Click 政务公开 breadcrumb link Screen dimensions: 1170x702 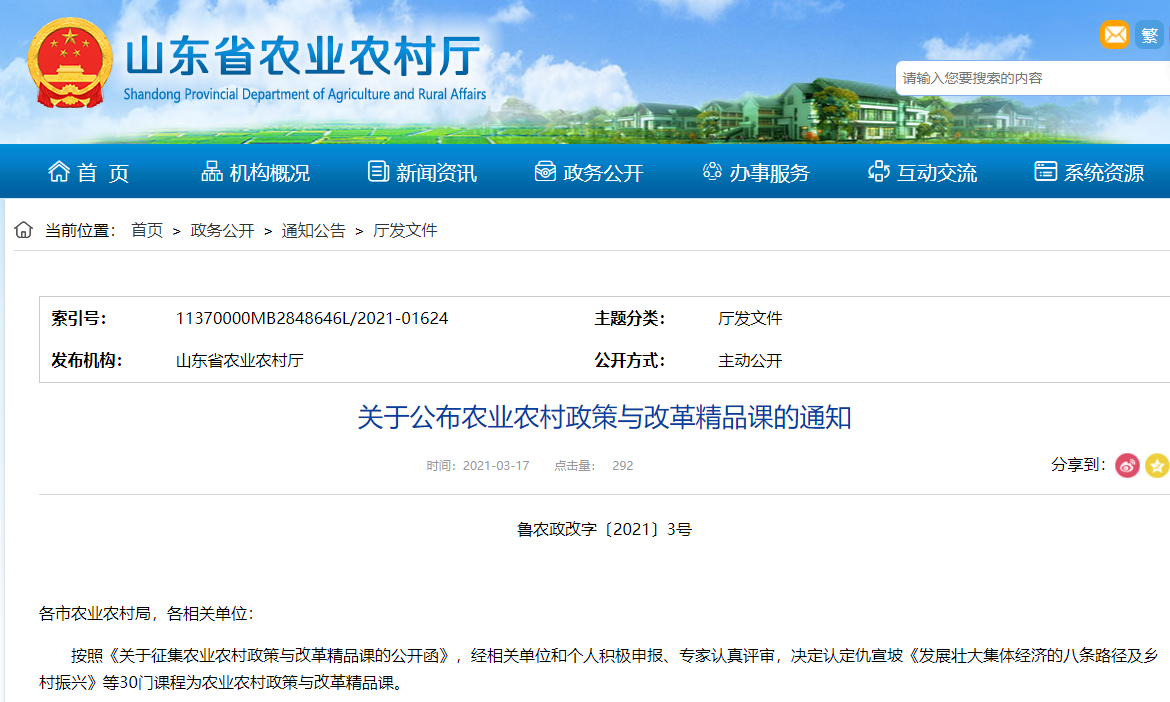coord(222,230)
